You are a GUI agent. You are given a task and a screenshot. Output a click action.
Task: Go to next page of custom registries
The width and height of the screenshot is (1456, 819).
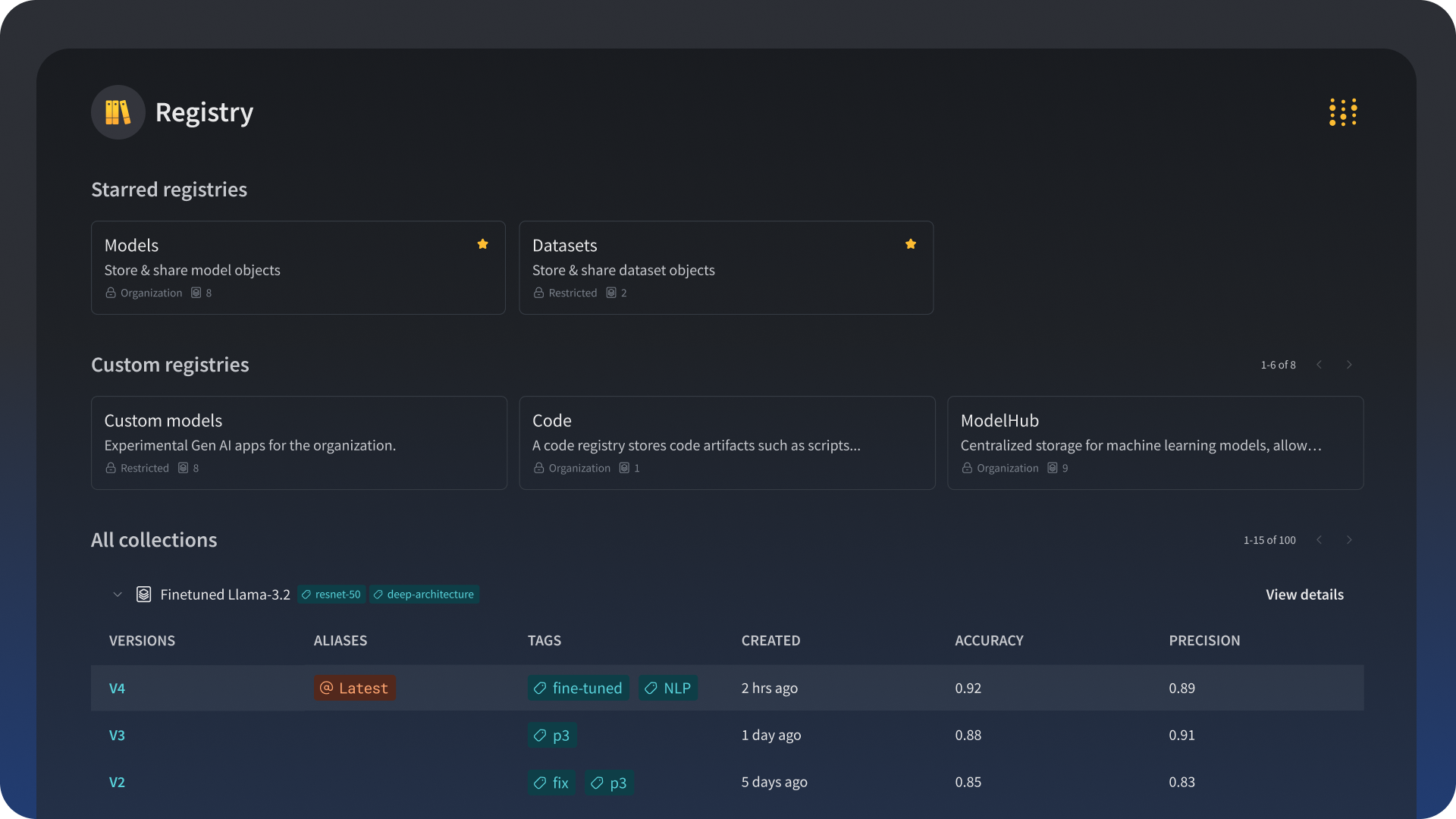point(1349,365)
